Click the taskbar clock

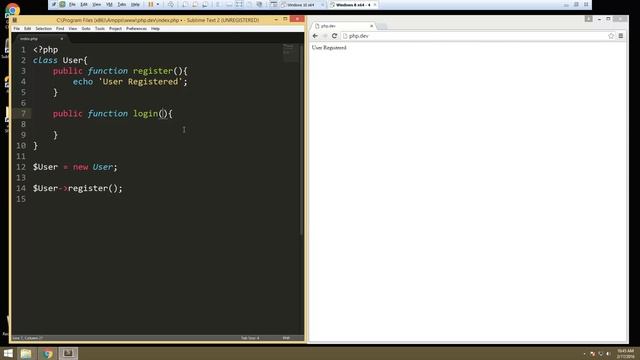pyautogui.click(x=625, y=353)
